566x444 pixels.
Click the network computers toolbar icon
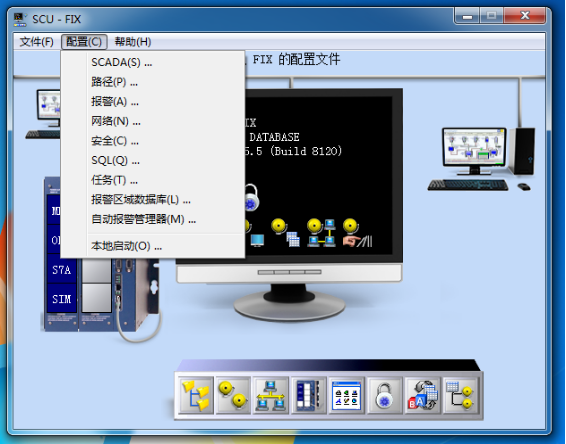tap(271, 396)
